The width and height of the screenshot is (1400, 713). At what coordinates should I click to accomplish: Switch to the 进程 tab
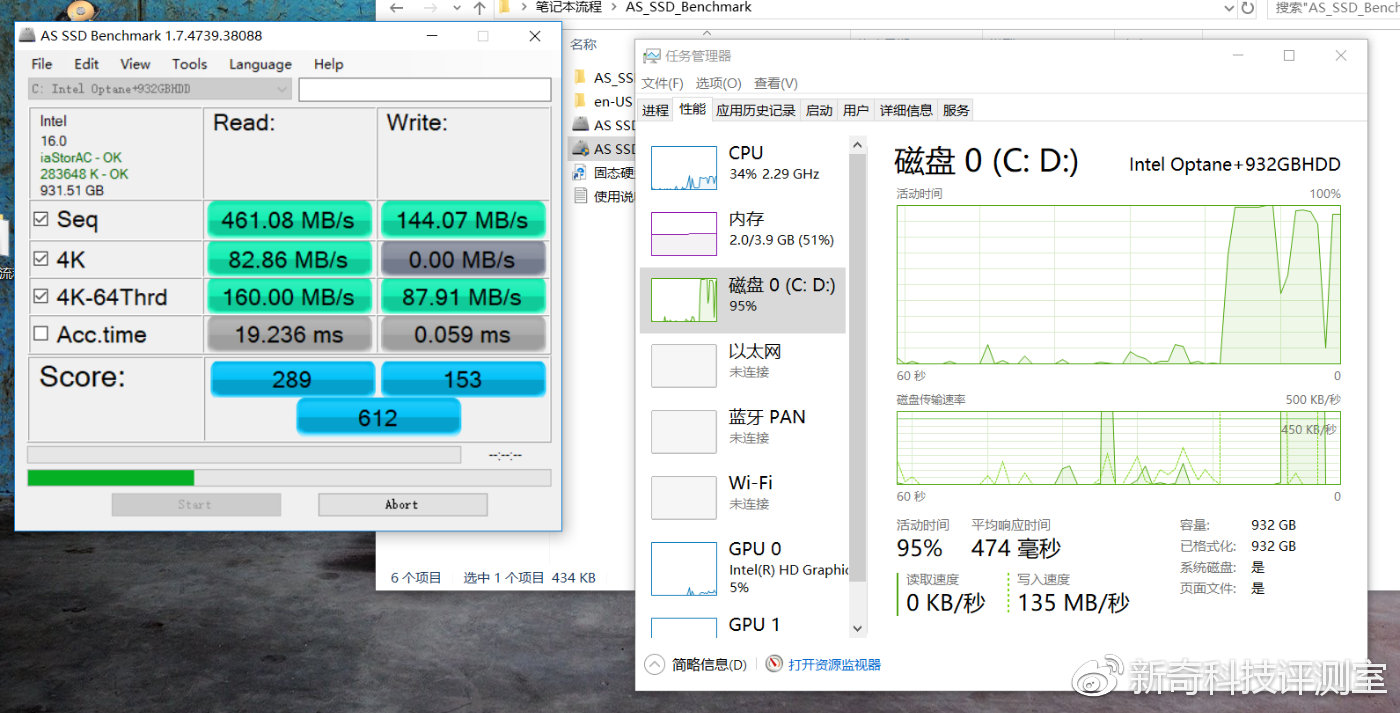pos(656,110)
